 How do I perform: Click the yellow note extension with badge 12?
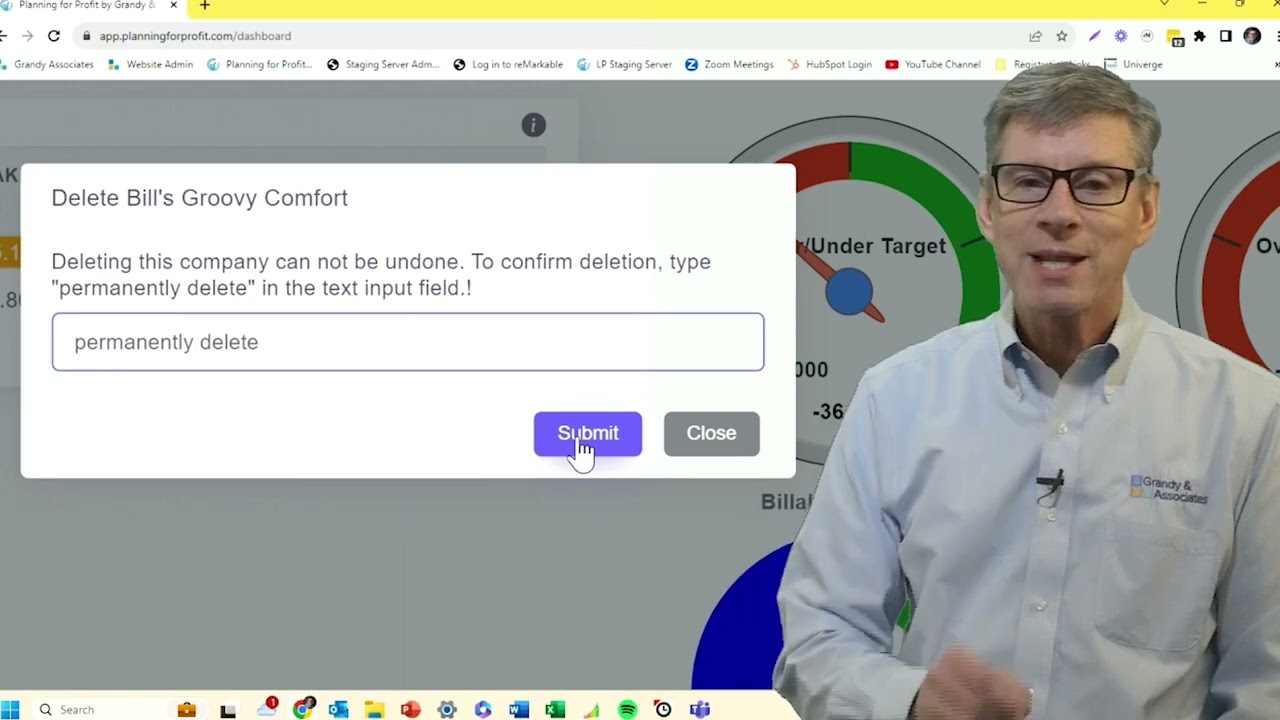1175,37
